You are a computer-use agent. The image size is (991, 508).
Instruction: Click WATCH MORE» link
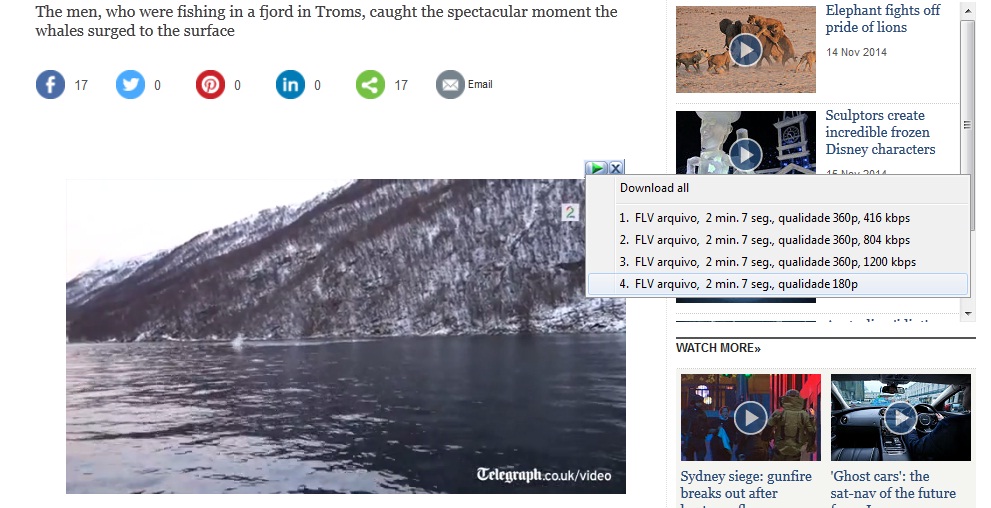(718, 348)
